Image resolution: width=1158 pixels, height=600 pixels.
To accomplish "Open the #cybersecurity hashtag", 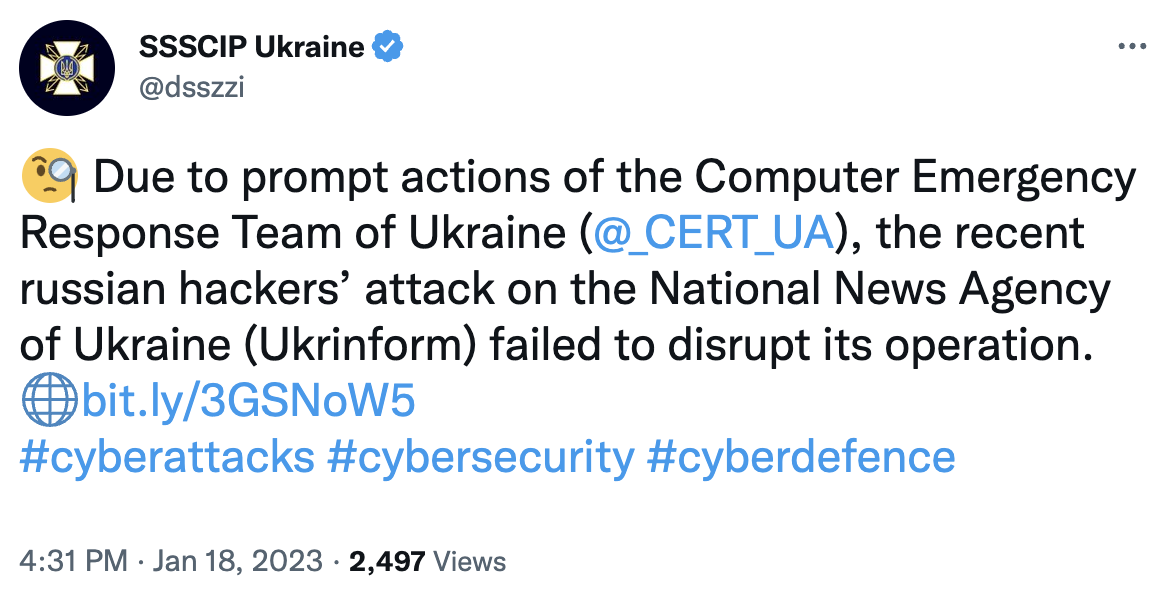I will [480, 457].
